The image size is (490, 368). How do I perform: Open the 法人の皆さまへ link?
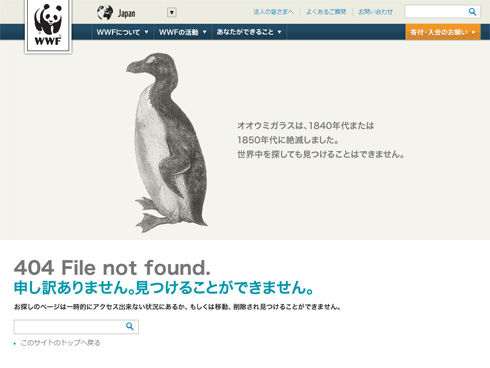click(274, 12)
